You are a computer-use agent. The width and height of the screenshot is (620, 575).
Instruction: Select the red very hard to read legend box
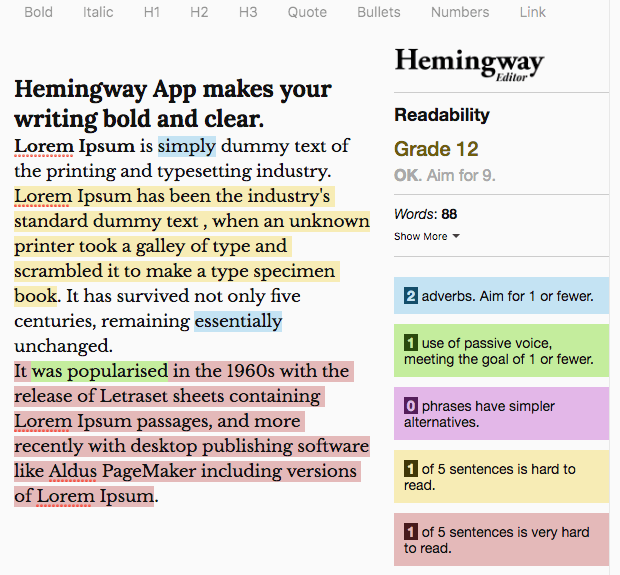click(501, 539)
